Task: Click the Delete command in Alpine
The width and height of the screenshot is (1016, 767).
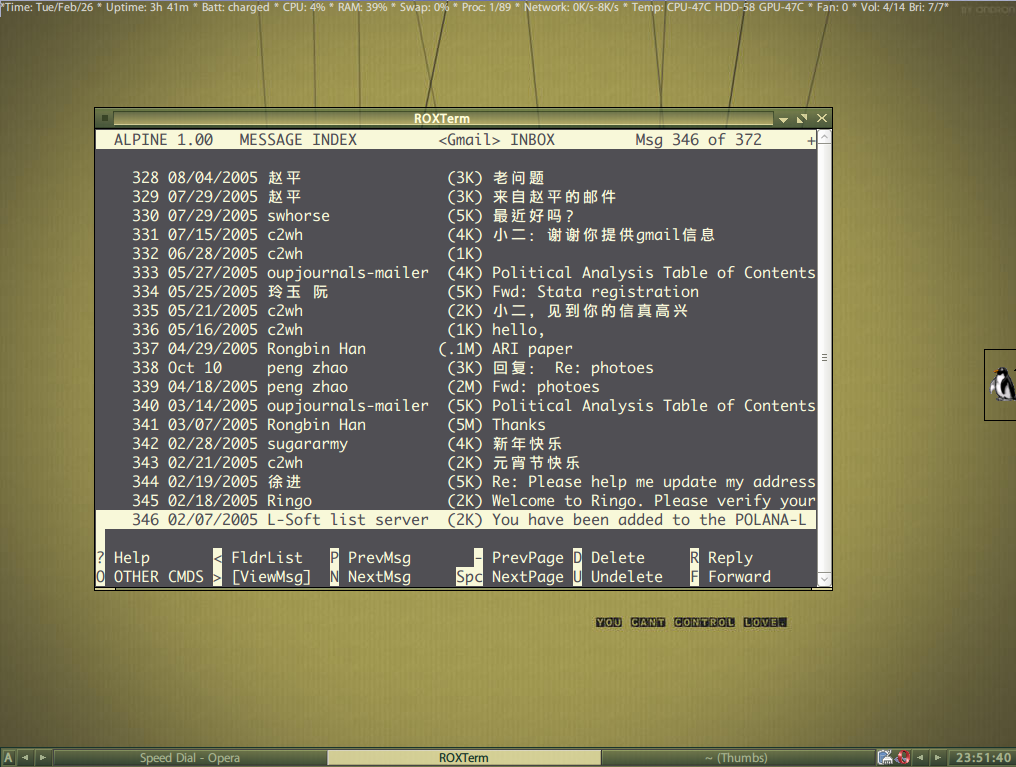Action: point(618,558)
